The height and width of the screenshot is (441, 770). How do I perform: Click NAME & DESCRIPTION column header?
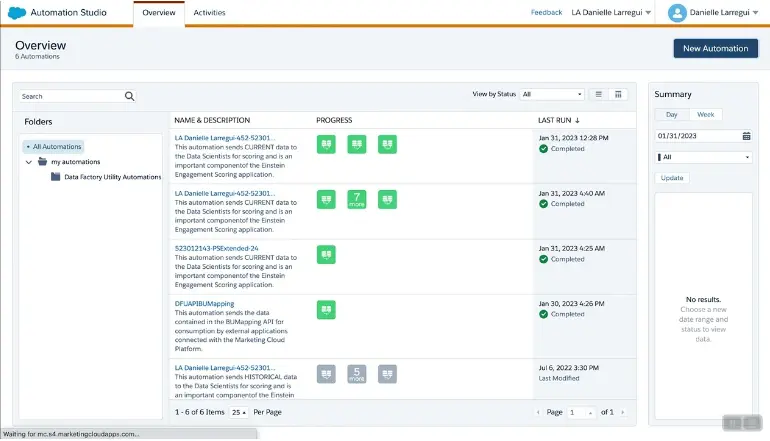click(212, 120)
